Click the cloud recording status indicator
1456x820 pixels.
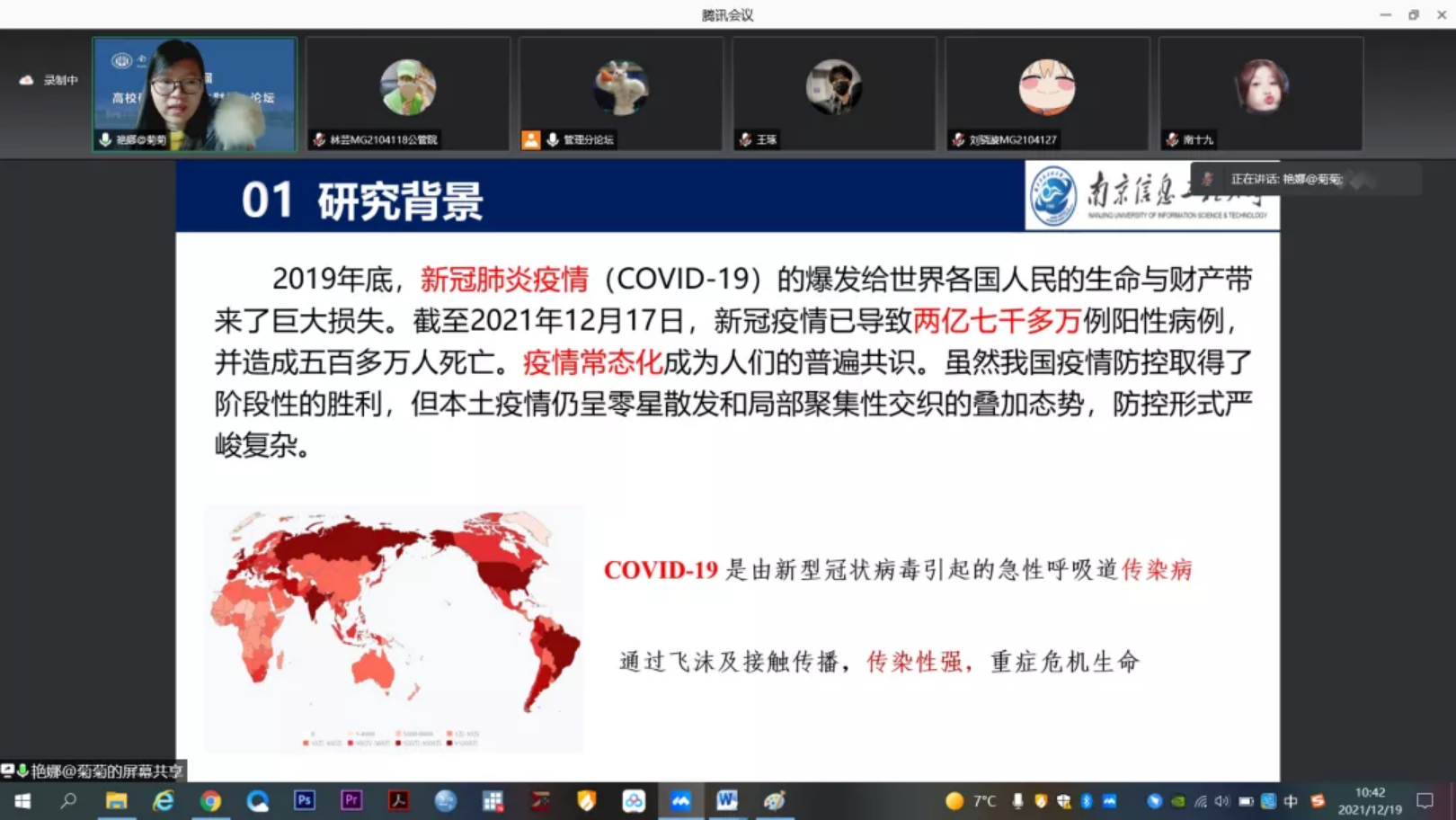pos(49,80)
